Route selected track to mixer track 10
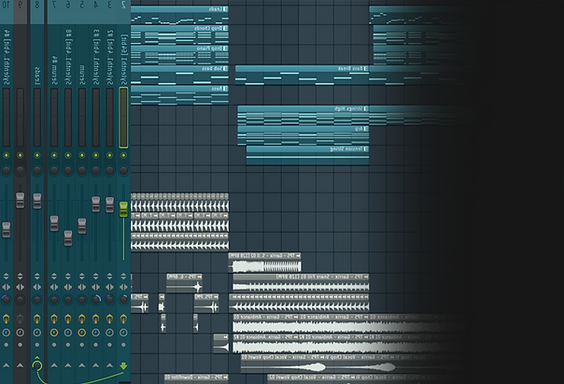Image resolution: width=564 pixels, height=384 pixels. pyautogui.click(x=6, y=365)
